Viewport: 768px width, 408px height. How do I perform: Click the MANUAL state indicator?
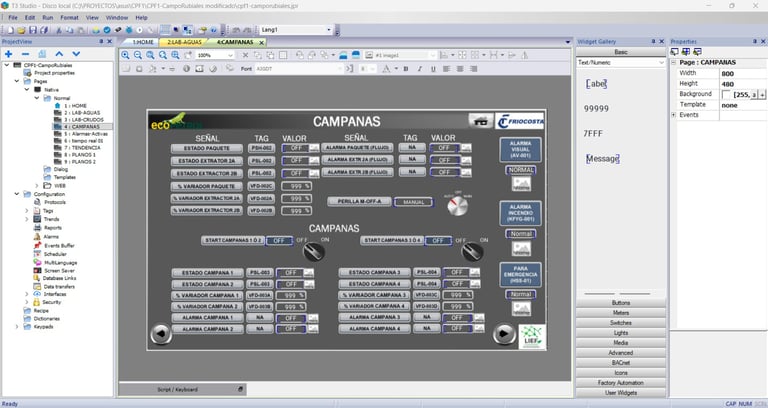point(413,202)
